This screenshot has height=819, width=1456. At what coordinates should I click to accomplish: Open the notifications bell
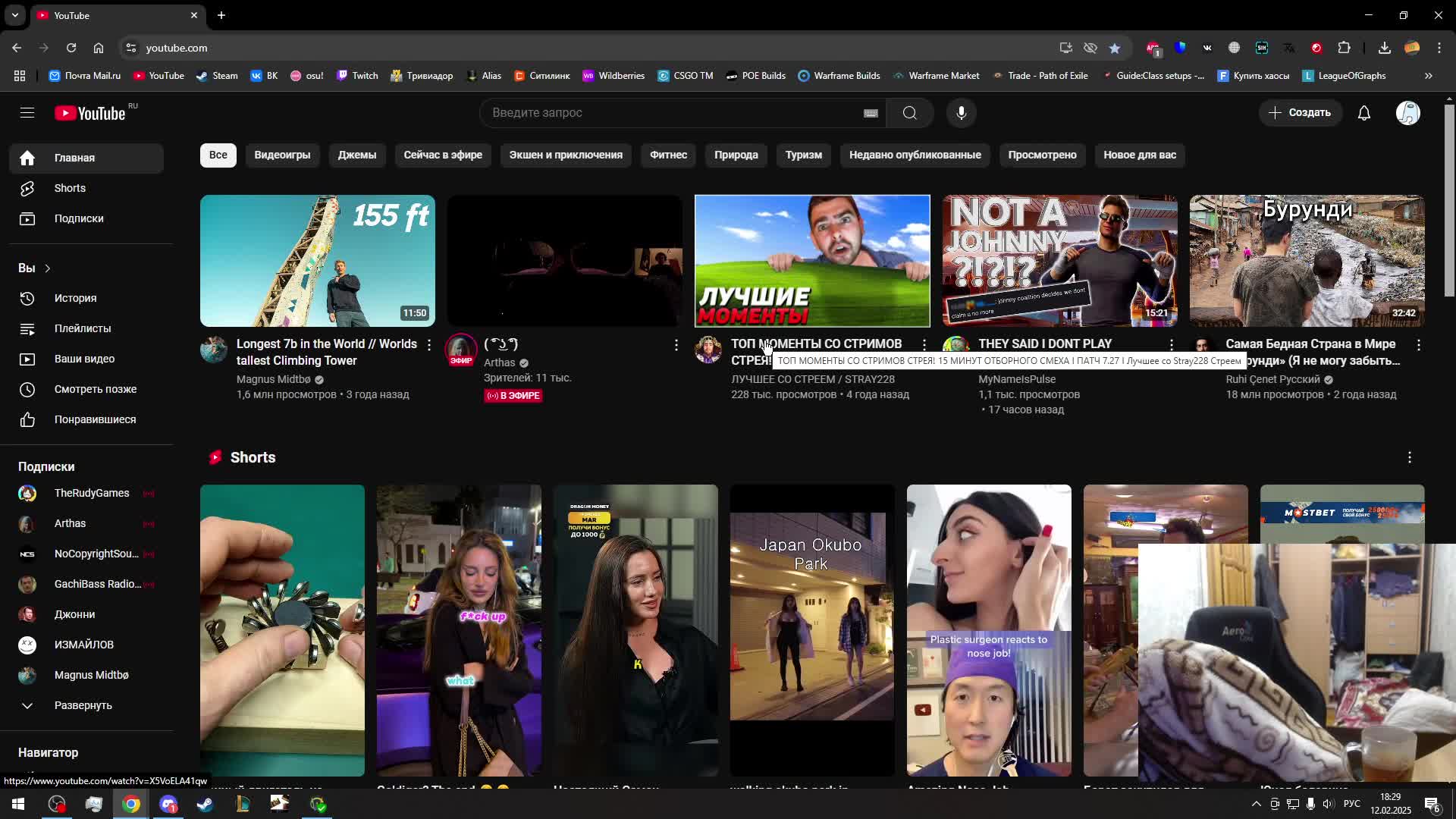click(x=1364, y=113)
